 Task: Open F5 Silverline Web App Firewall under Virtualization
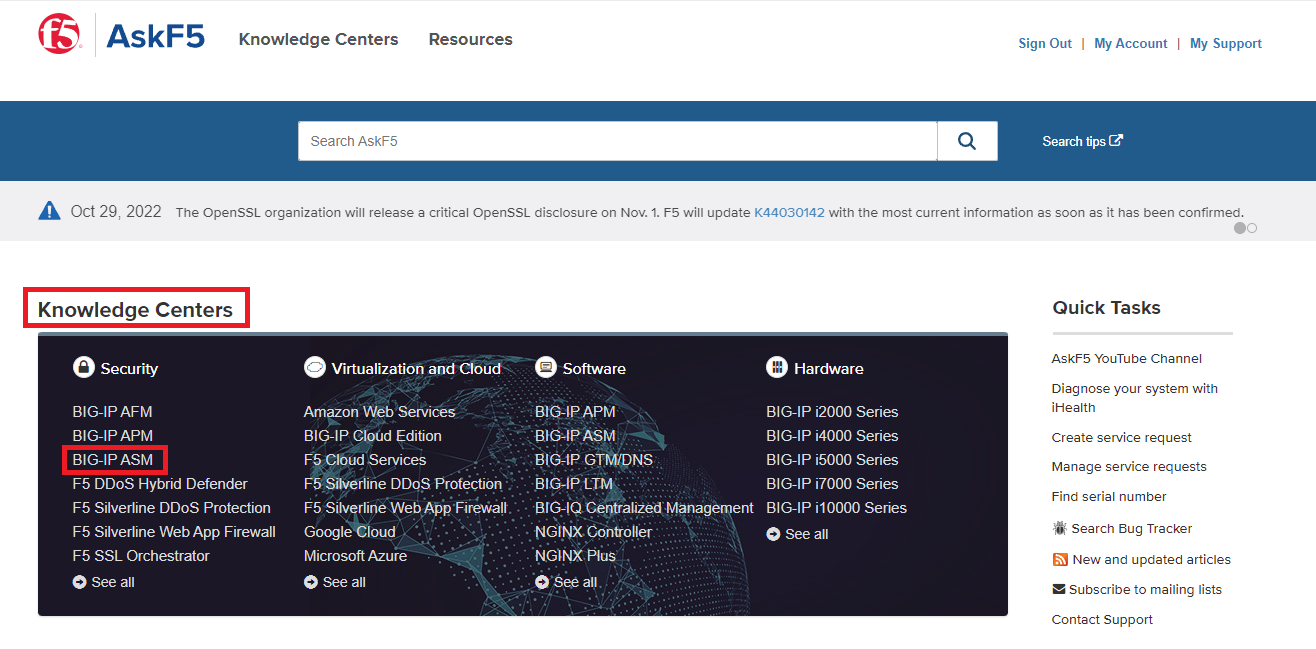pos(406,507)
